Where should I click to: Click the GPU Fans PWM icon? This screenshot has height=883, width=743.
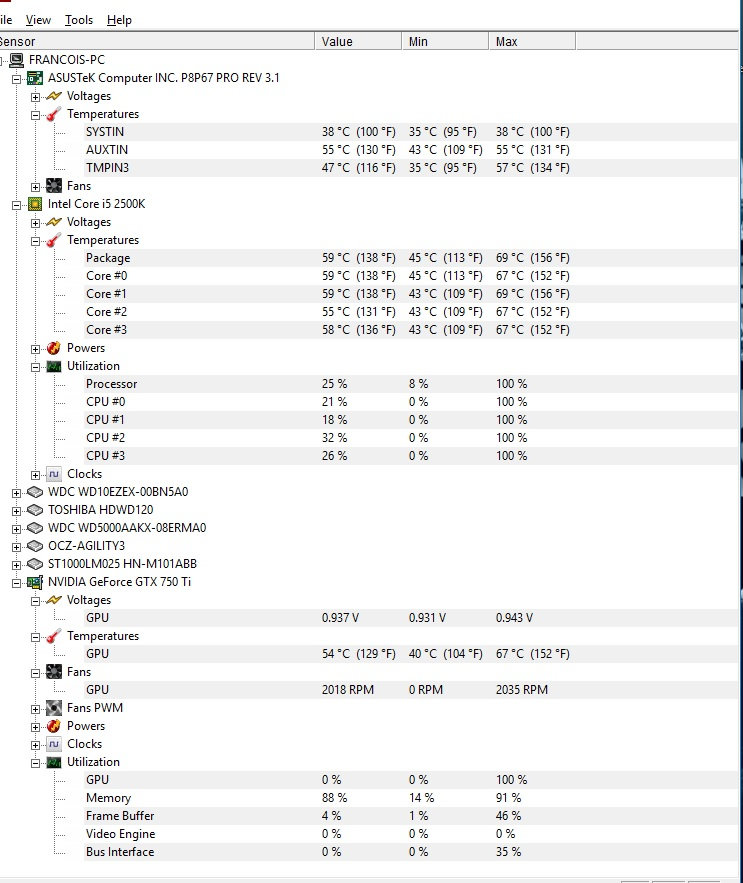coord(53,708)
